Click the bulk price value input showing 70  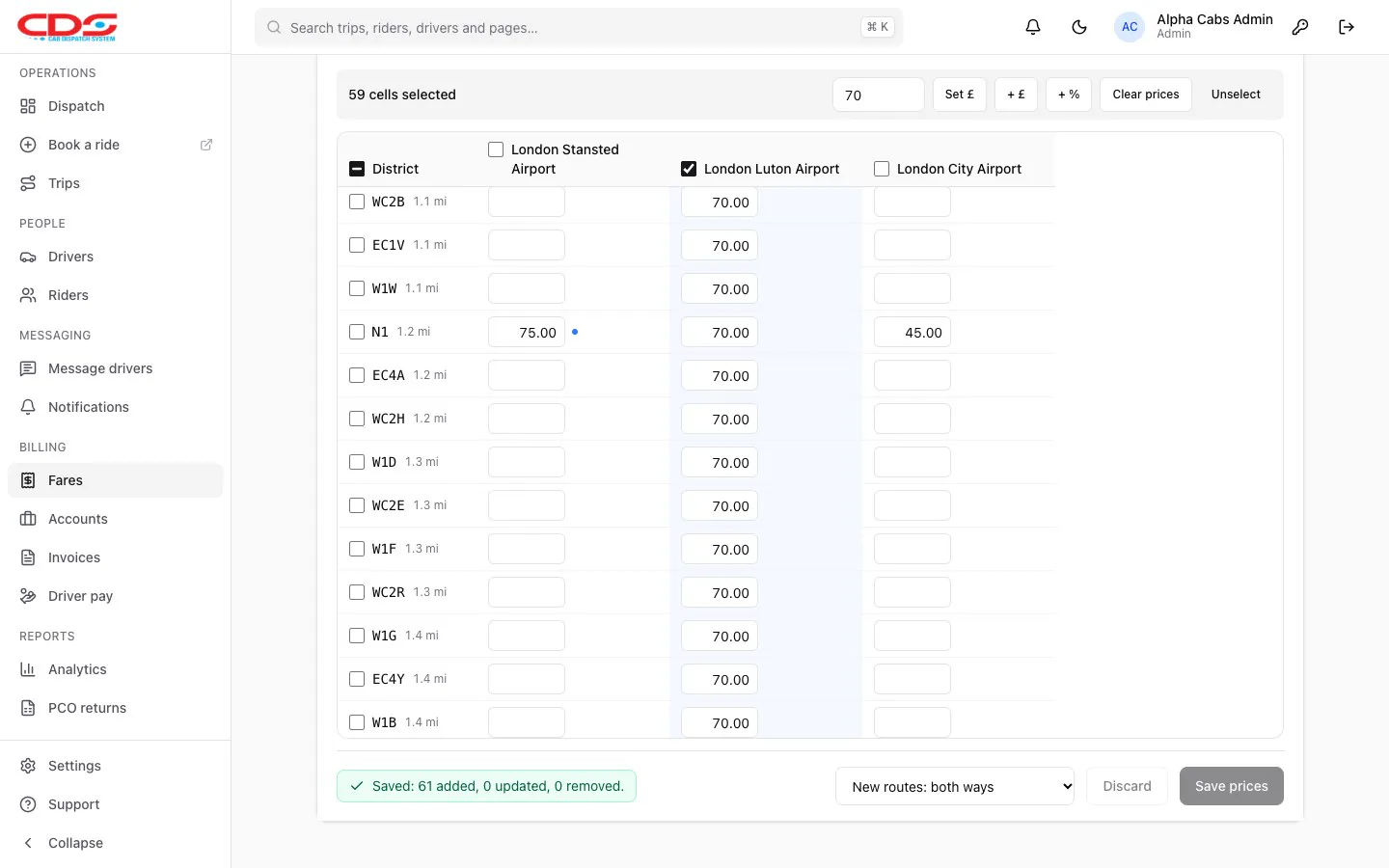pos(879,95)
